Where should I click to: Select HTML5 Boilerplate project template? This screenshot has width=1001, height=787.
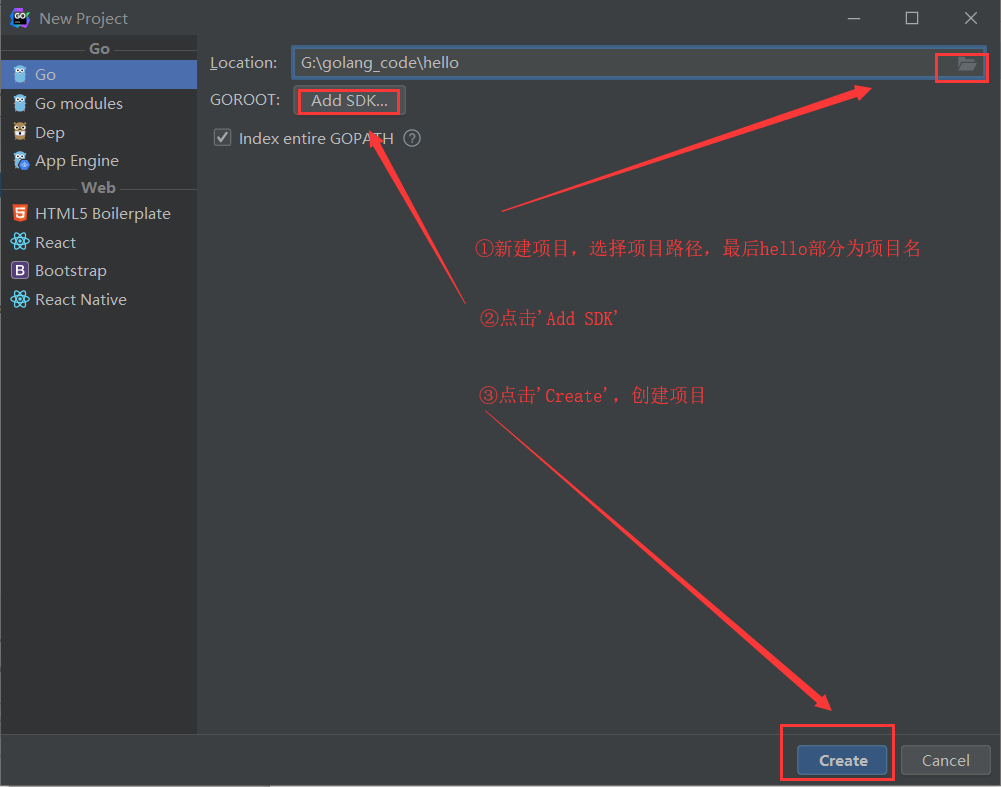pos(102,213)
